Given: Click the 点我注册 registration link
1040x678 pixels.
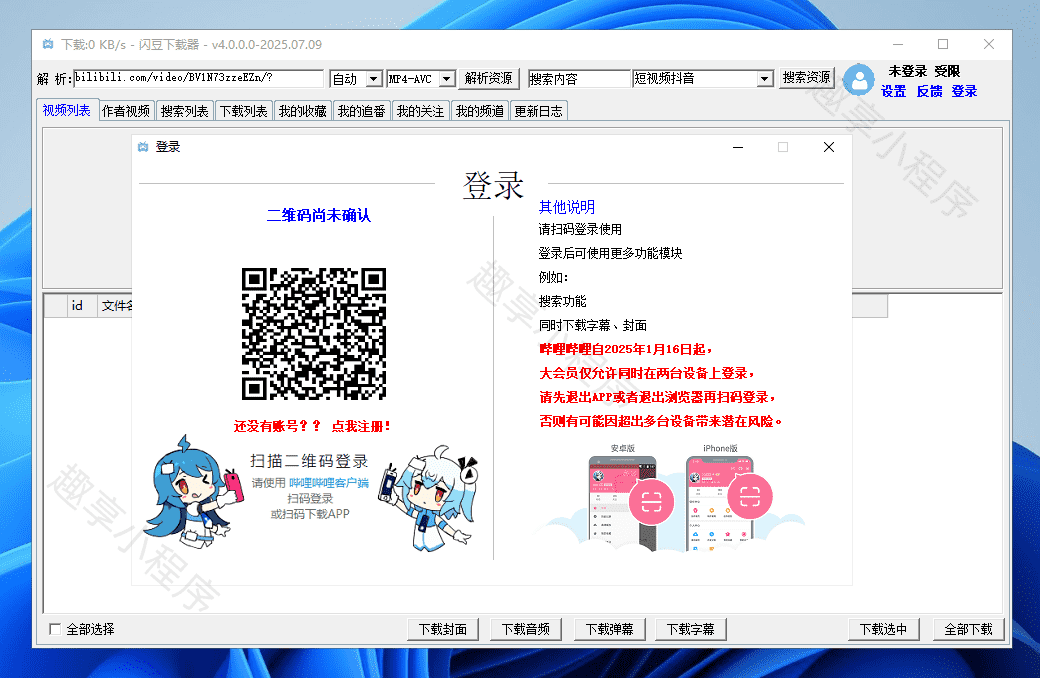Looking at the screenshot, I should click(x=361, y=427).
